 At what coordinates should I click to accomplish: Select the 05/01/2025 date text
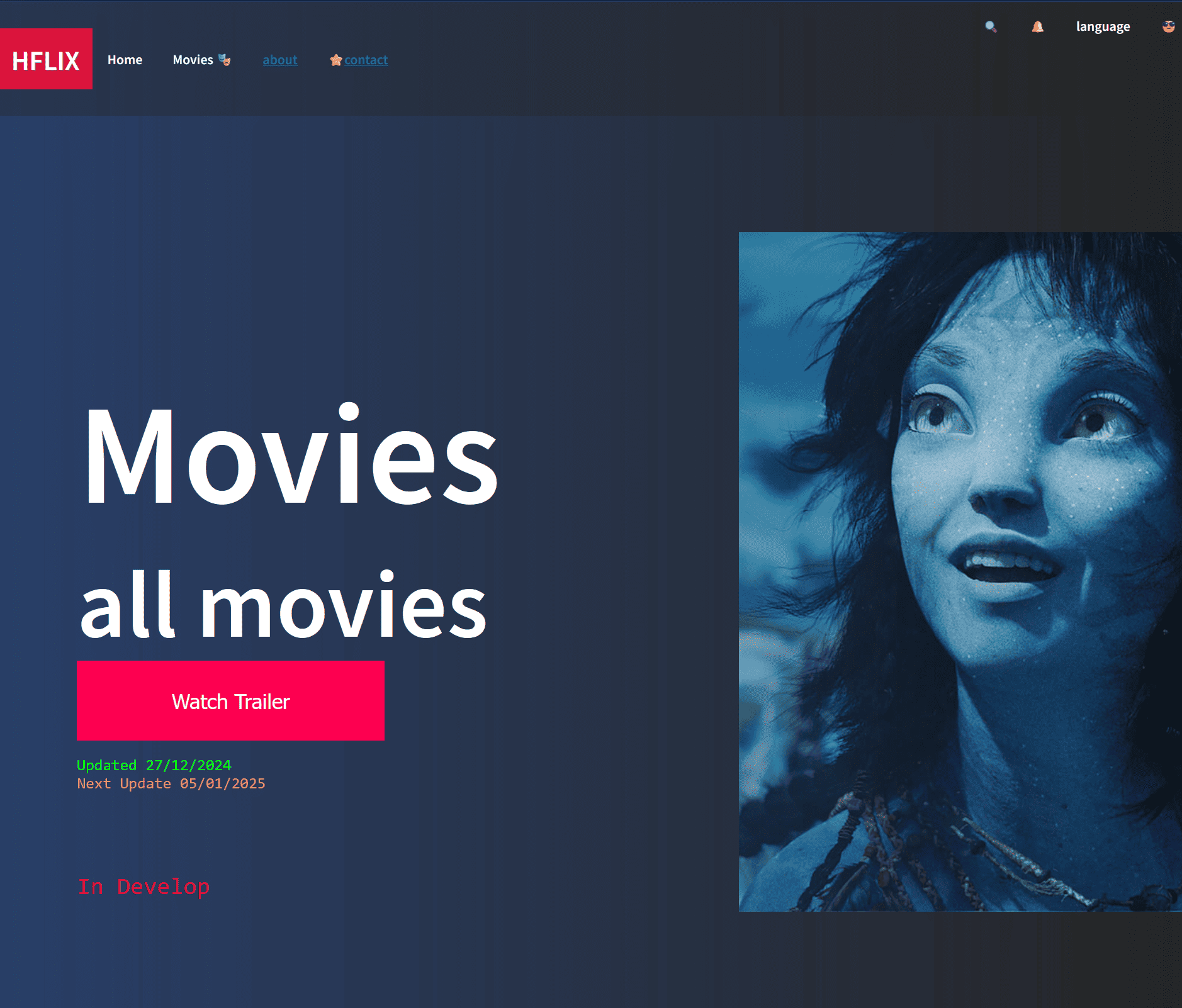click(x=222, y=783)
